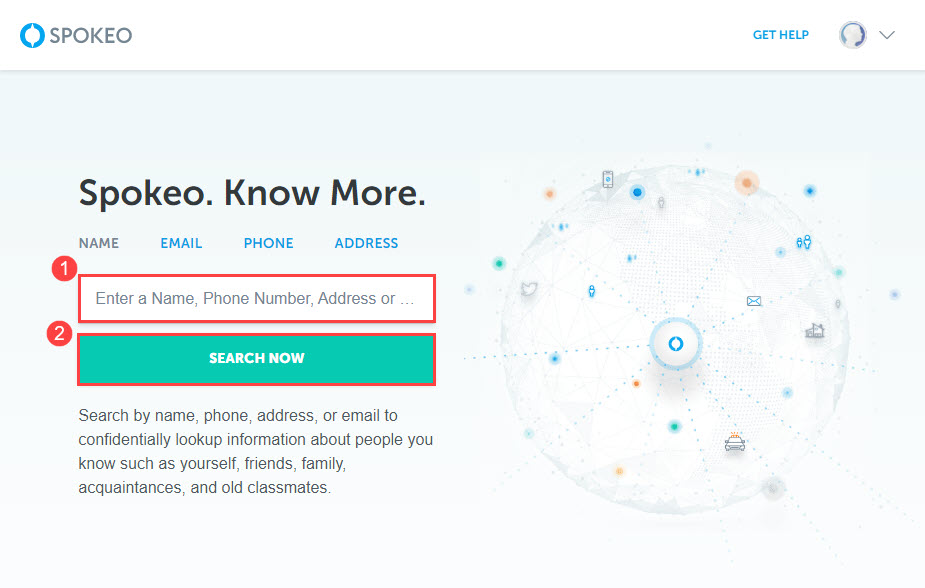Click the SEARCH NOW button
The width and height of the screenshot is (925, 588).
pyautogui.click(x=257, y=359)
